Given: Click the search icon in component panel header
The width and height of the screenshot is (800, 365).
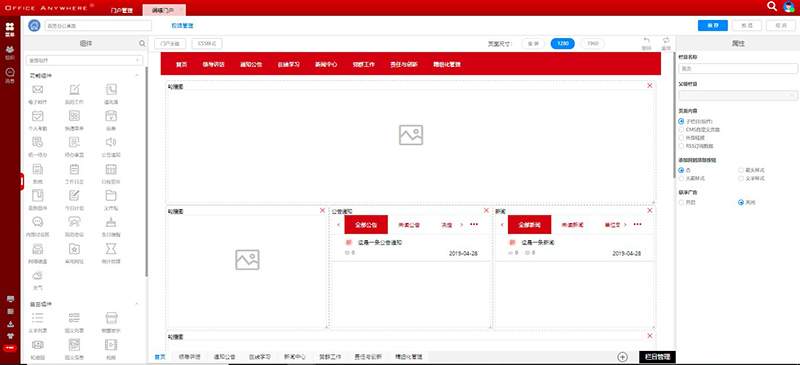Looking at the screenshot, I should coord(142,44).
